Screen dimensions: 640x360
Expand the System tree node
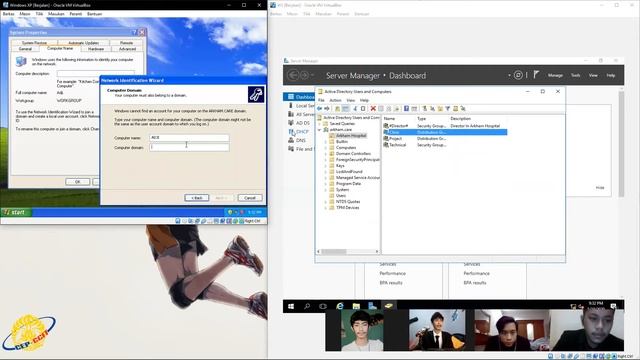click(x=326, y=190)
